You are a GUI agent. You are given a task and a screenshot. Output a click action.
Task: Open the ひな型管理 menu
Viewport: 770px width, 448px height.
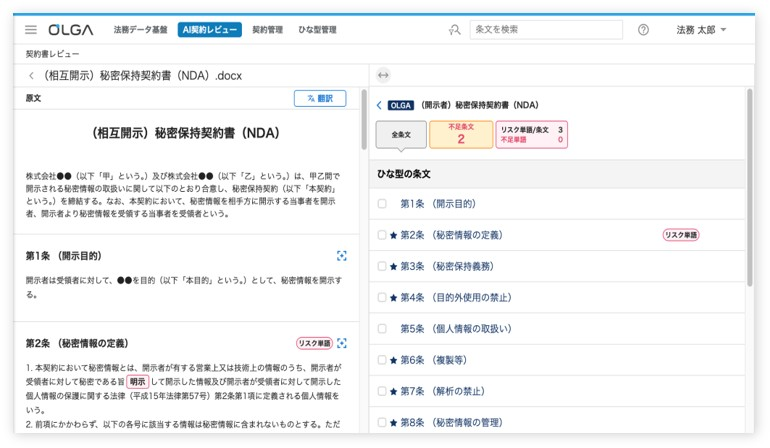point(317,30)
